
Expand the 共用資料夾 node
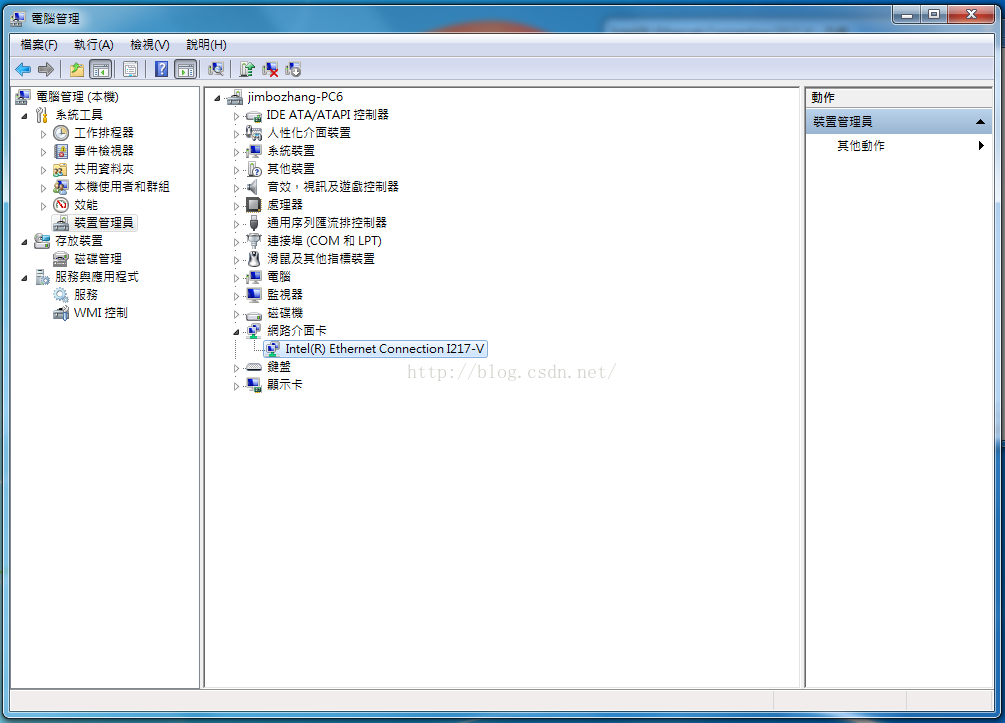click(43, 170)
